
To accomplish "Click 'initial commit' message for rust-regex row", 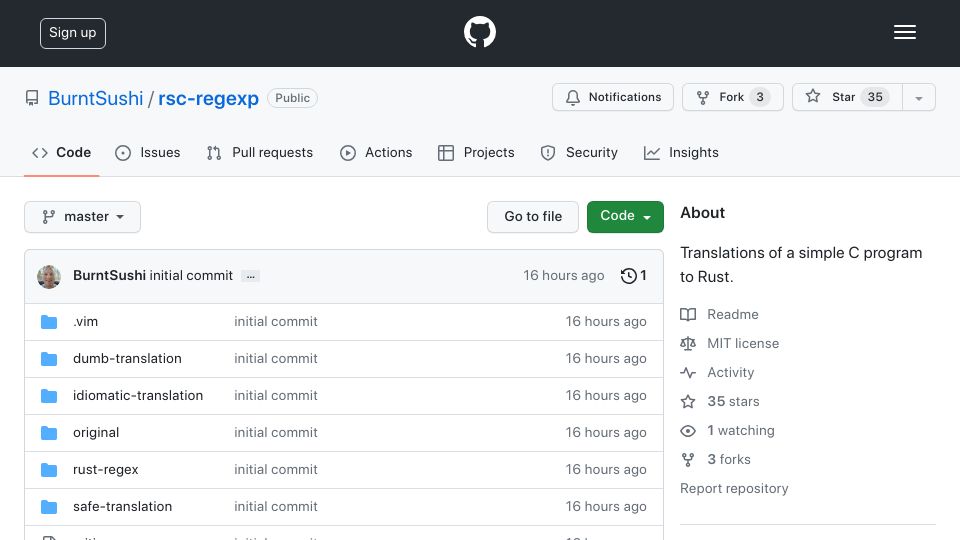I will pyautogui.click(x=276, y=470).
